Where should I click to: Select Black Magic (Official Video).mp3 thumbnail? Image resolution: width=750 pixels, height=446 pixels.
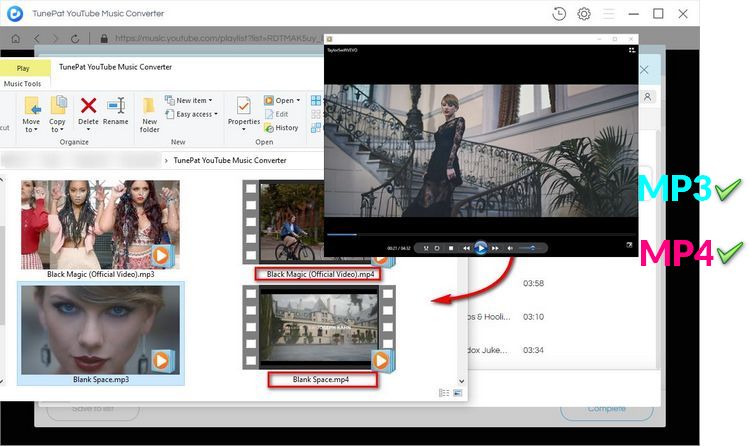point(100,224)
